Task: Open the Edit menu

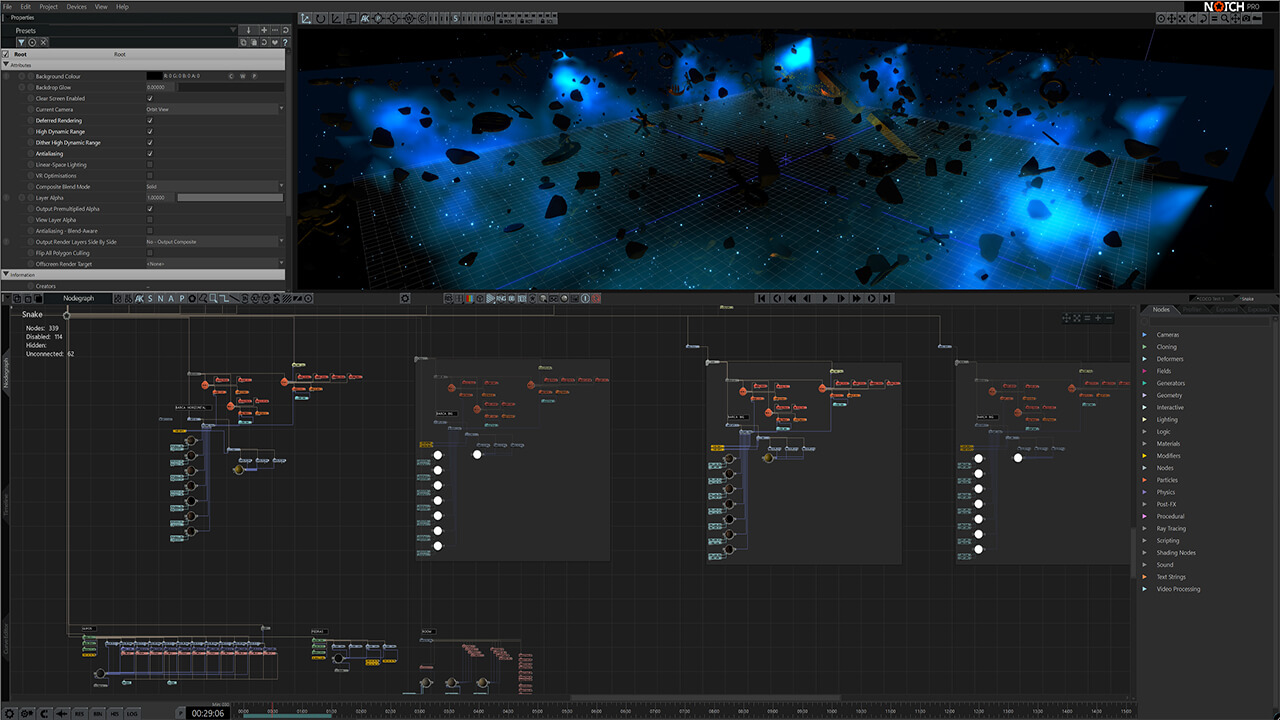Action: 25,6
